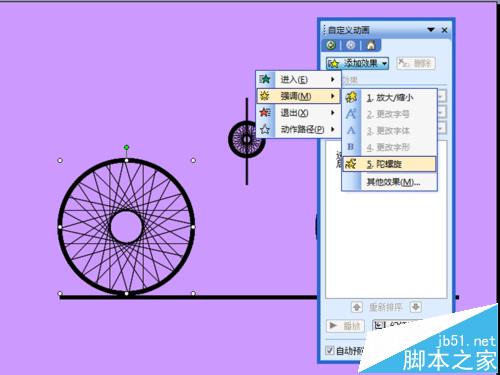
Task: Click the green rotation handle of the wheel
Action: pyautogui.click(x=126, y=147)
